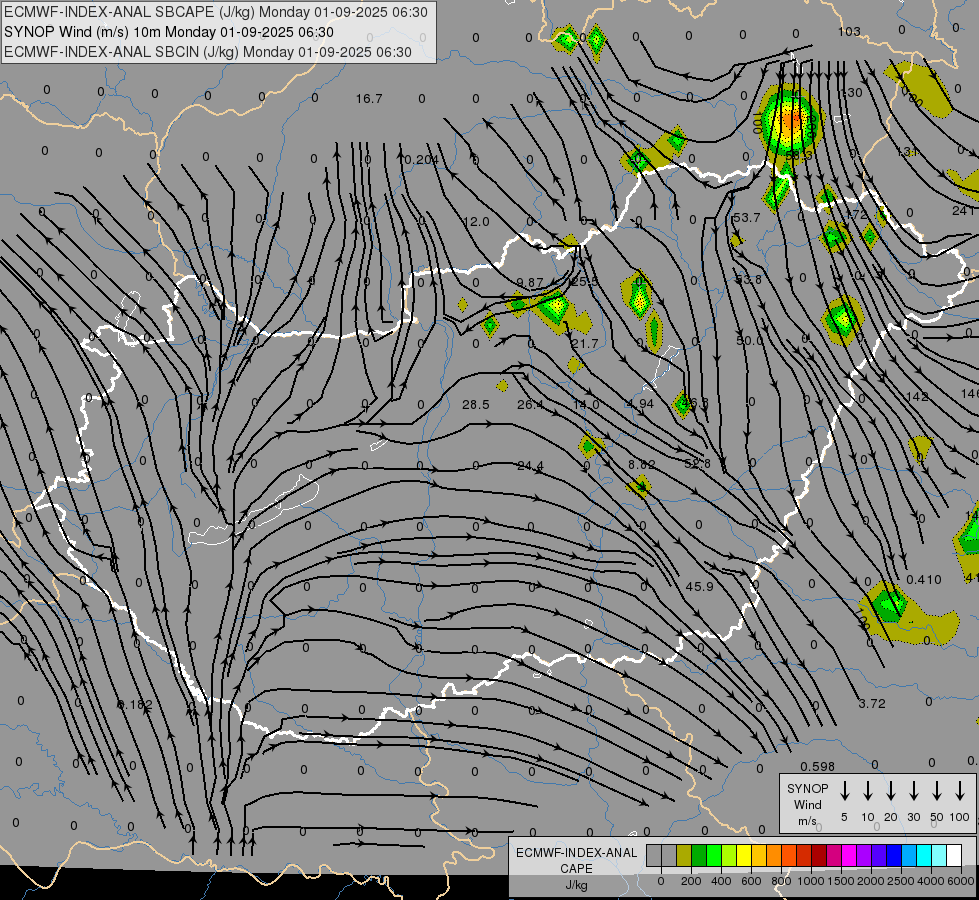
Task: Click the map value 9.87
Action: [x=530, y=282]
